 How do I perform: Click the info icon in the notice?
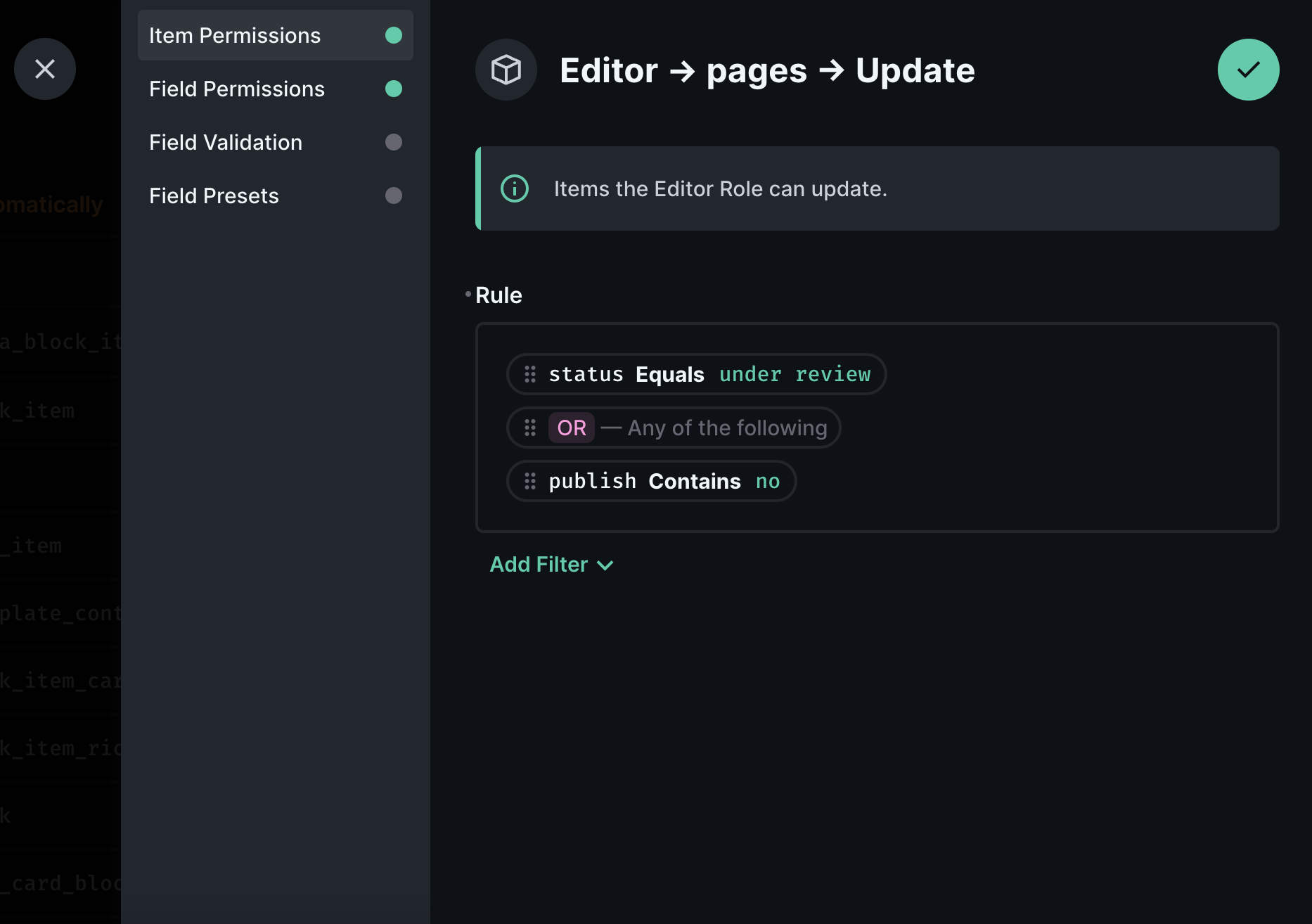click(515, 188)
